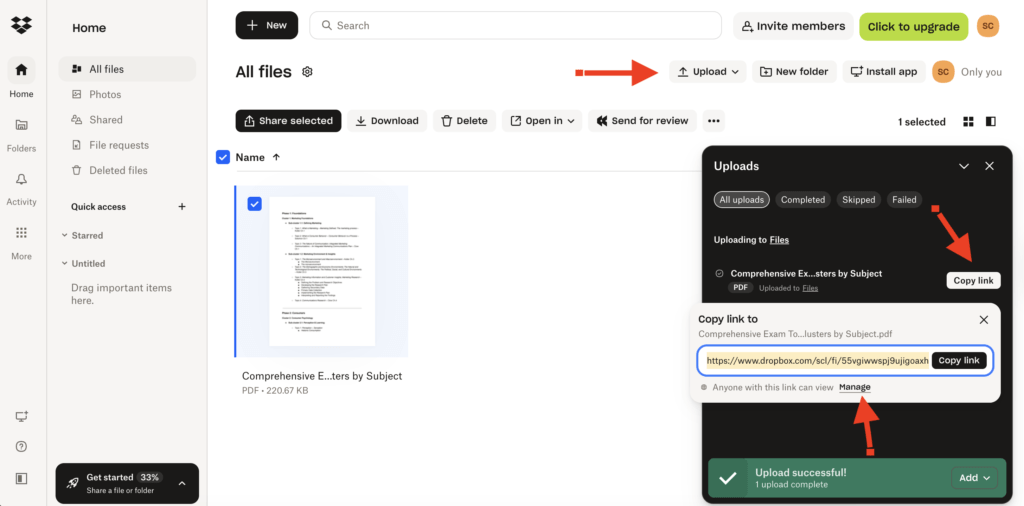Click the file name Comprehensive E...ters by Subject
The image size is (1024, 506).
[x=322, y=376]
